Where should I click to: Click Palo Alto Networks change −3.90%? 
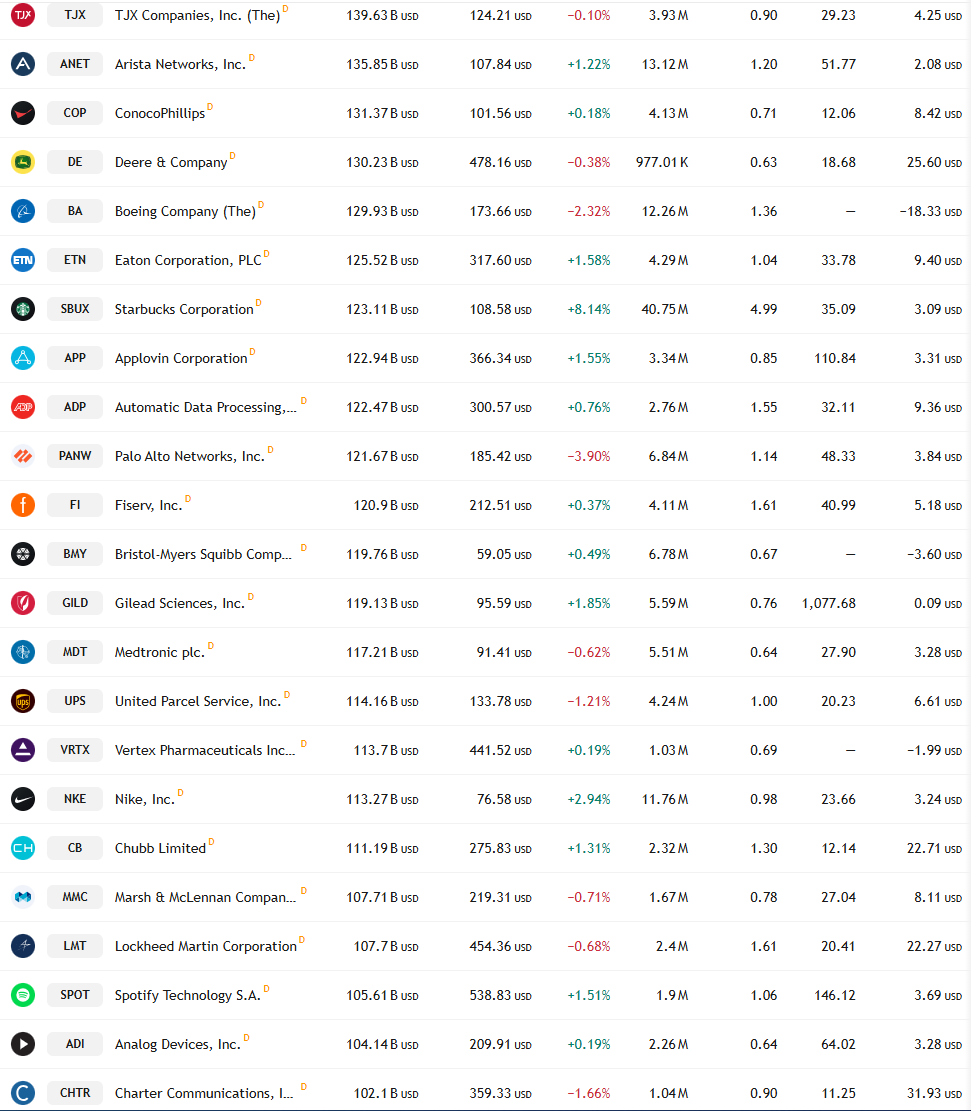pos(588,456)
